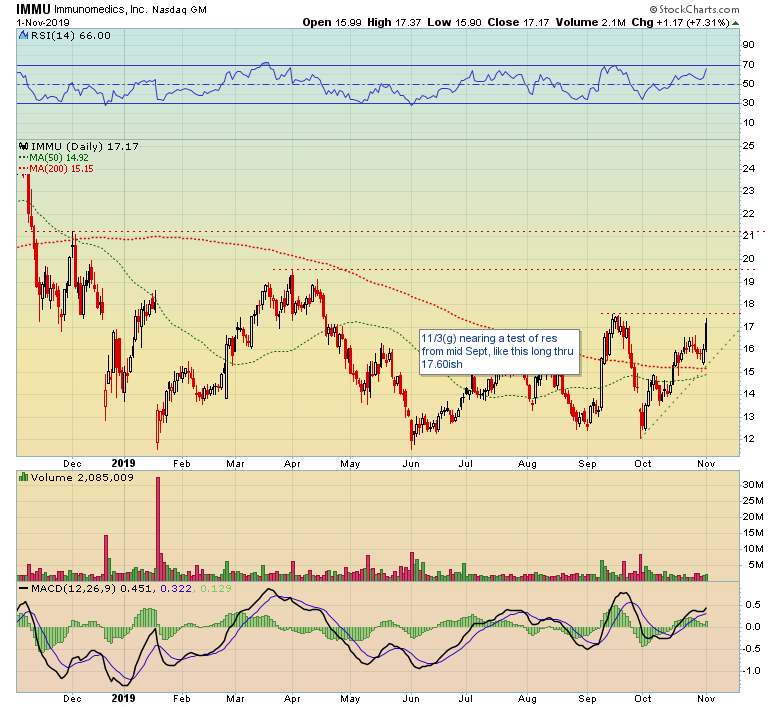Click the green up-arrow change indicator
The image size is (780, 707).
(735, 23)
